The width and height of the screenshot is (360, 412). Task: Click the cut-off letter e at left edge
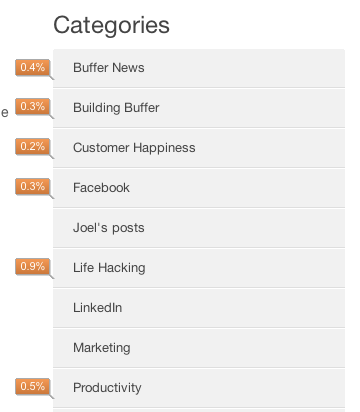(x=4, y=113)
